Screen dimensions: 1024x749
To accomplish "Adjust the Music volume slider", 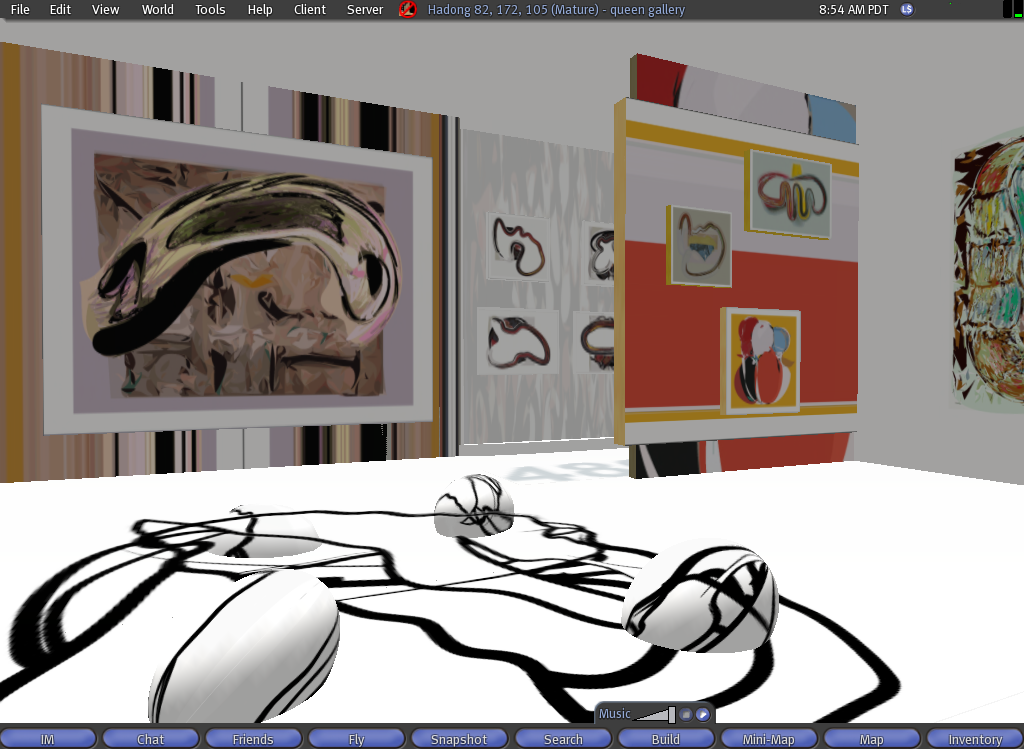I will (x=655, y=714).
